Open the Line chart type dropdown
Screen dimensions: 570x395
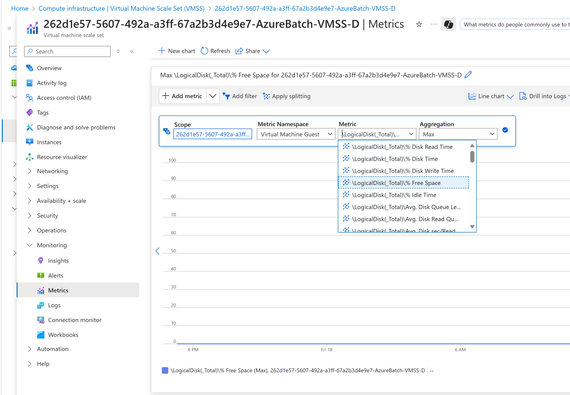pos(490,96)
